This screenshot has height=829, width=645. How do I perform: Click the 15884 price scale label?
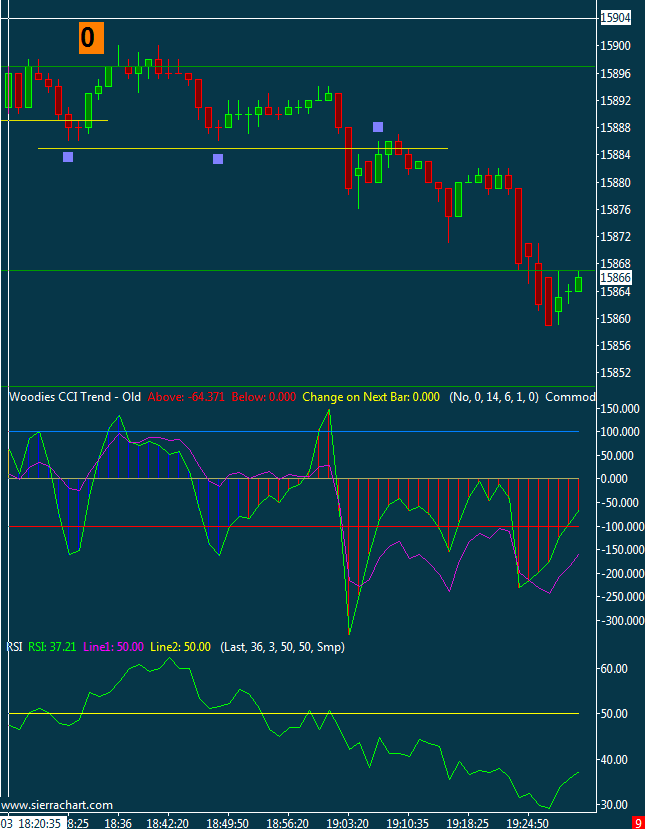pos(616,155)
